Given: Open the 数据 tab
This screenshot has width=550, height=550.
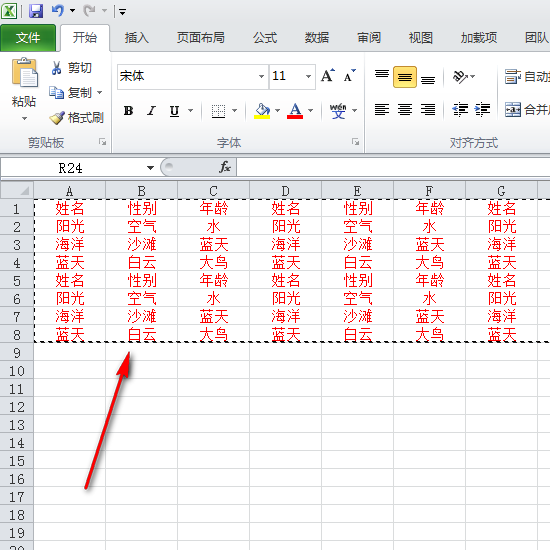Looking at the screenshot, I should pyautogui.click(x=317, y=38).
